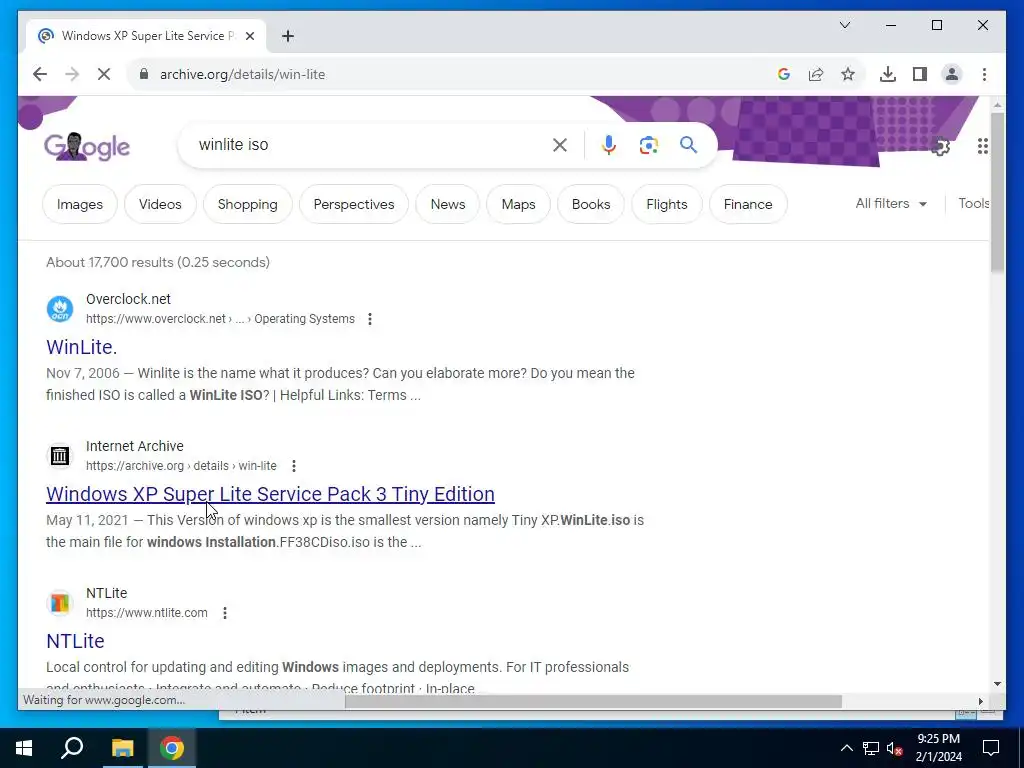Bookmark this tab with the star
The height and width of the screenshot is (768, 1024).
(848, 74)
